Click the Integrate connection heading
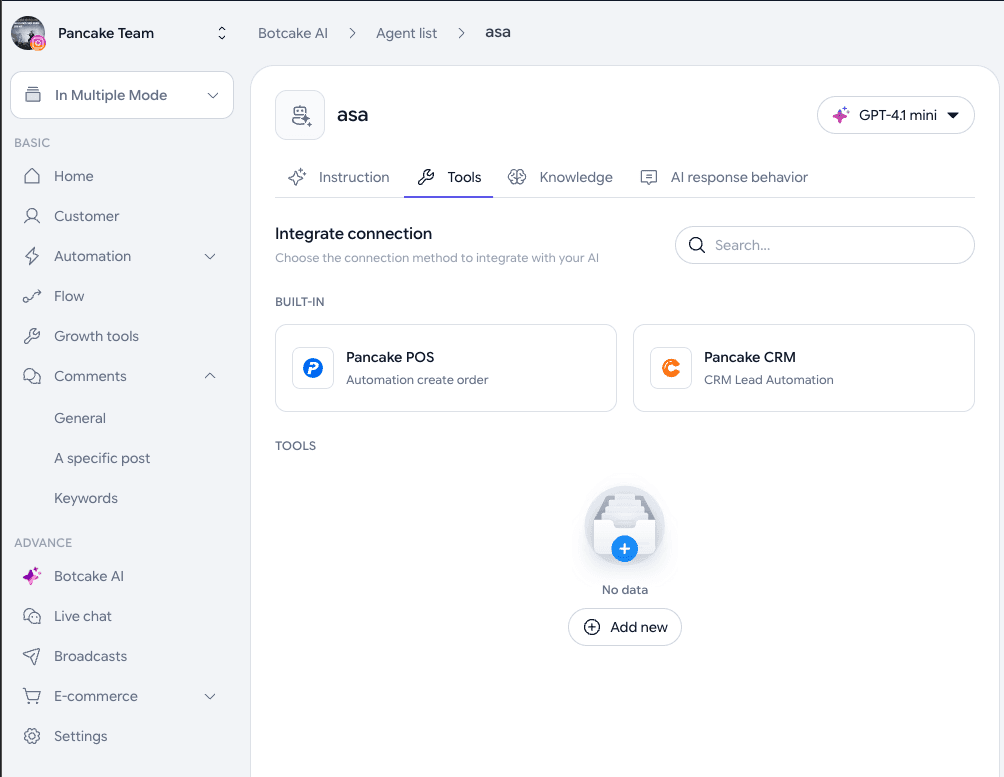Screen dimensions: 1004x777 click(353, 234)
